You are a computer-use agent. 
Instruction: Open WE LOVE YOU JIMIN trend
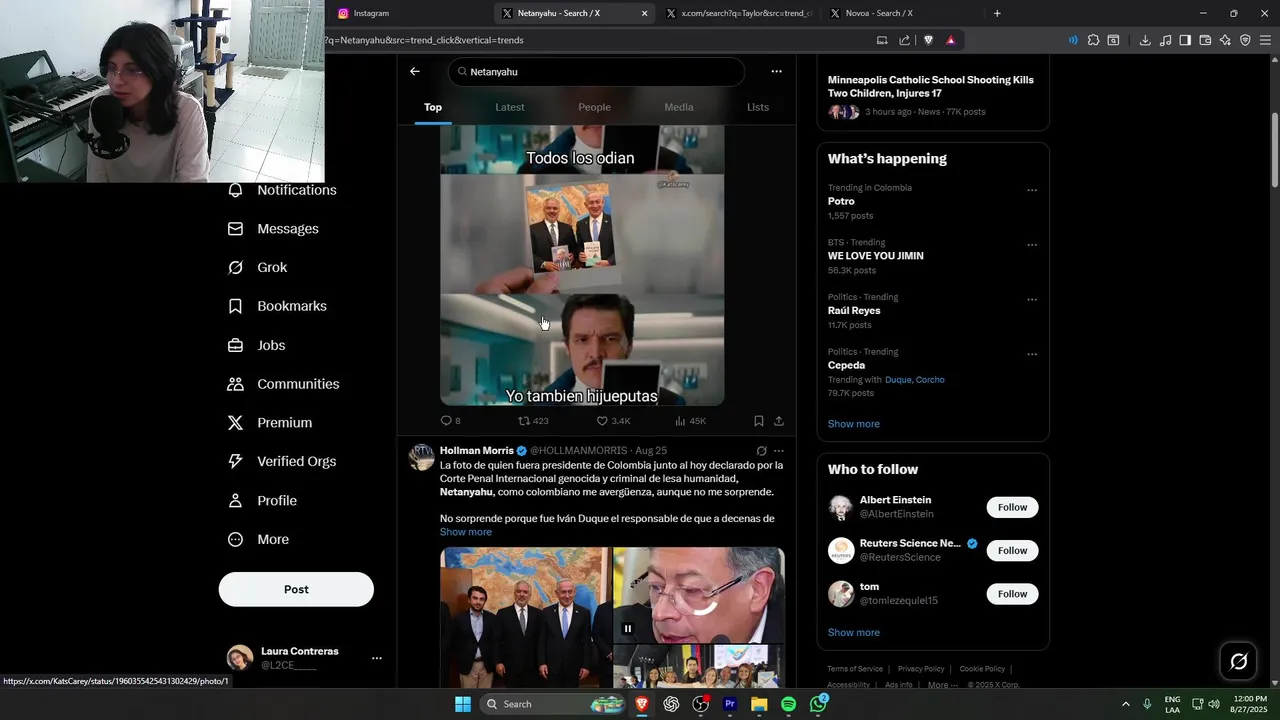click(876, 256)
